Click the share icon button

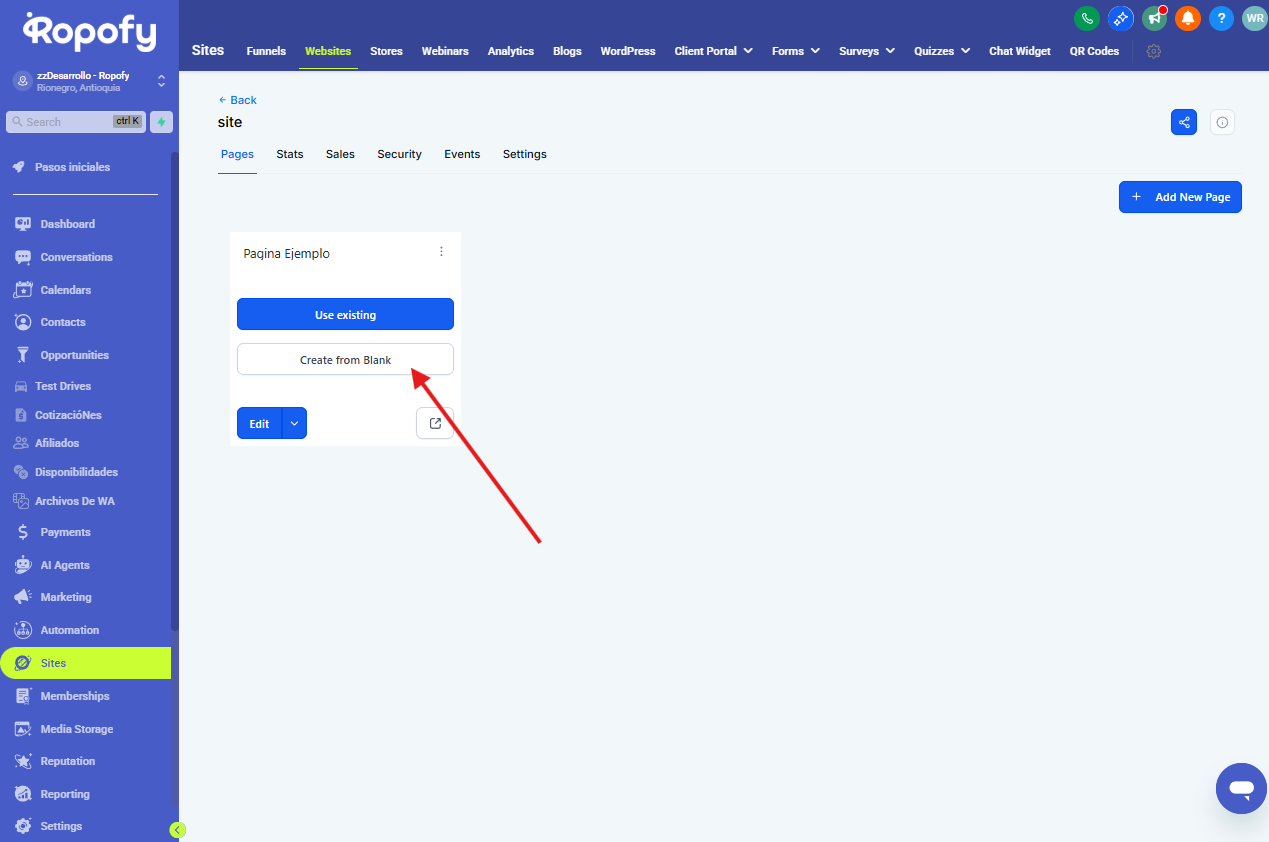tap(1184, 122)
